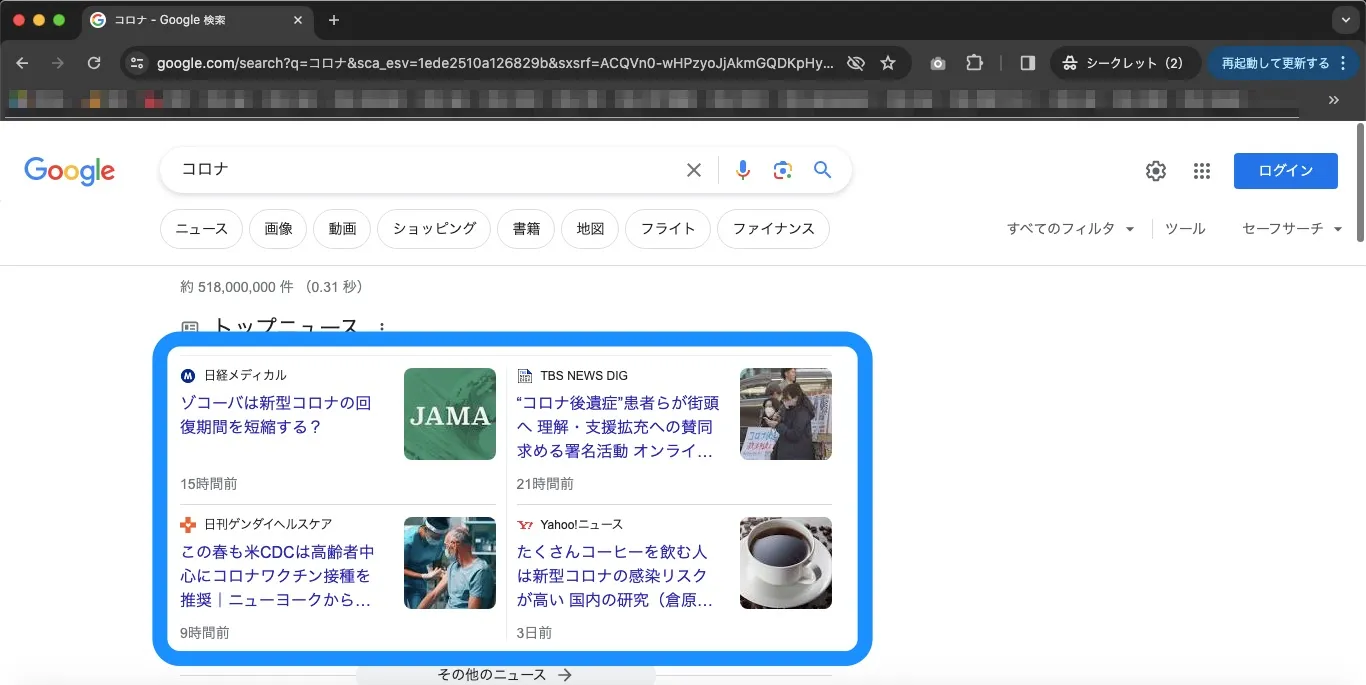Toggle the browser side panel icon
The image size is (1366, 685).
point(1027,63)
